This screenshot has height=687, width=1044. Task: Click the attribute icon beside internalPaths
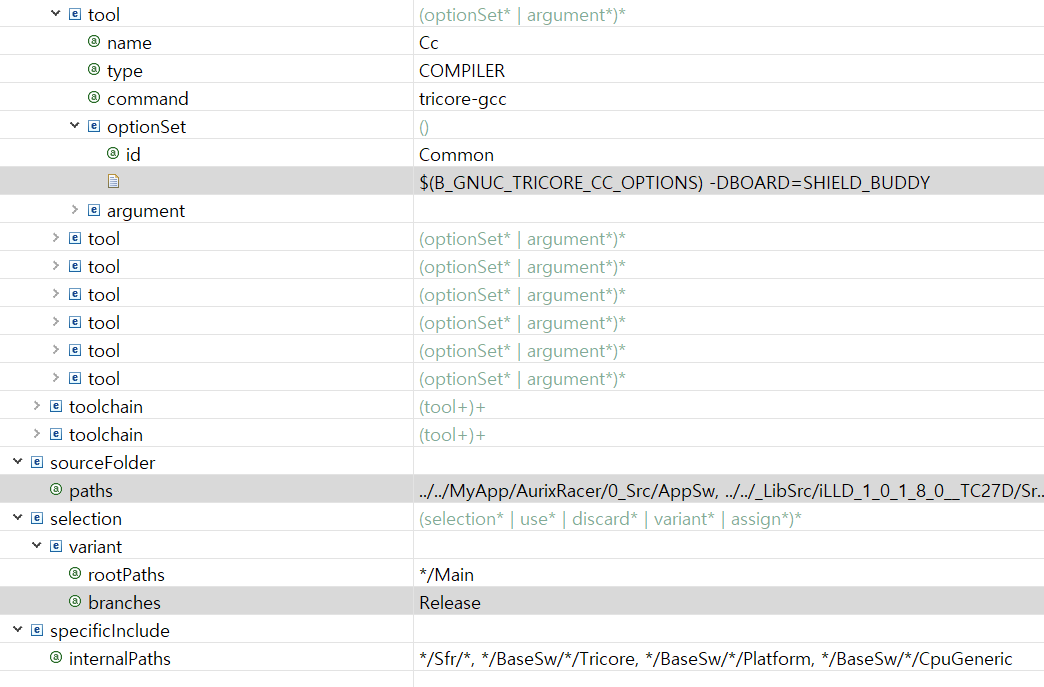[56, 658]
